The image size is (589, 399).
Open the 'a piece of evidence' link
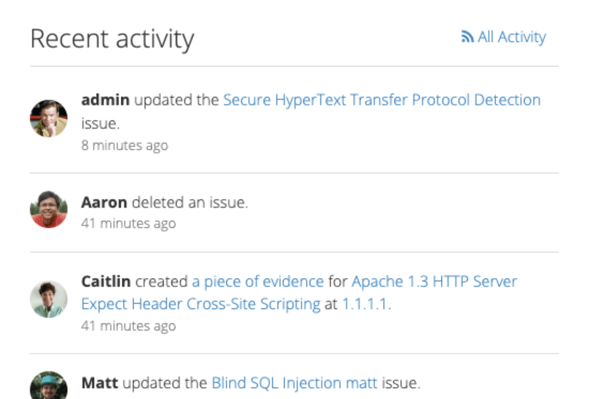click(258, 281)
